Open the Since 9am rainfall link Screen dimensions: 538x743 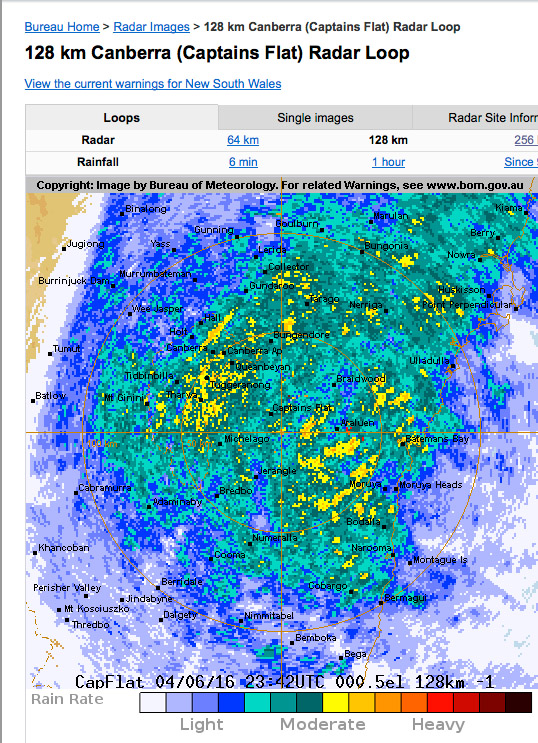coord(520,162)
